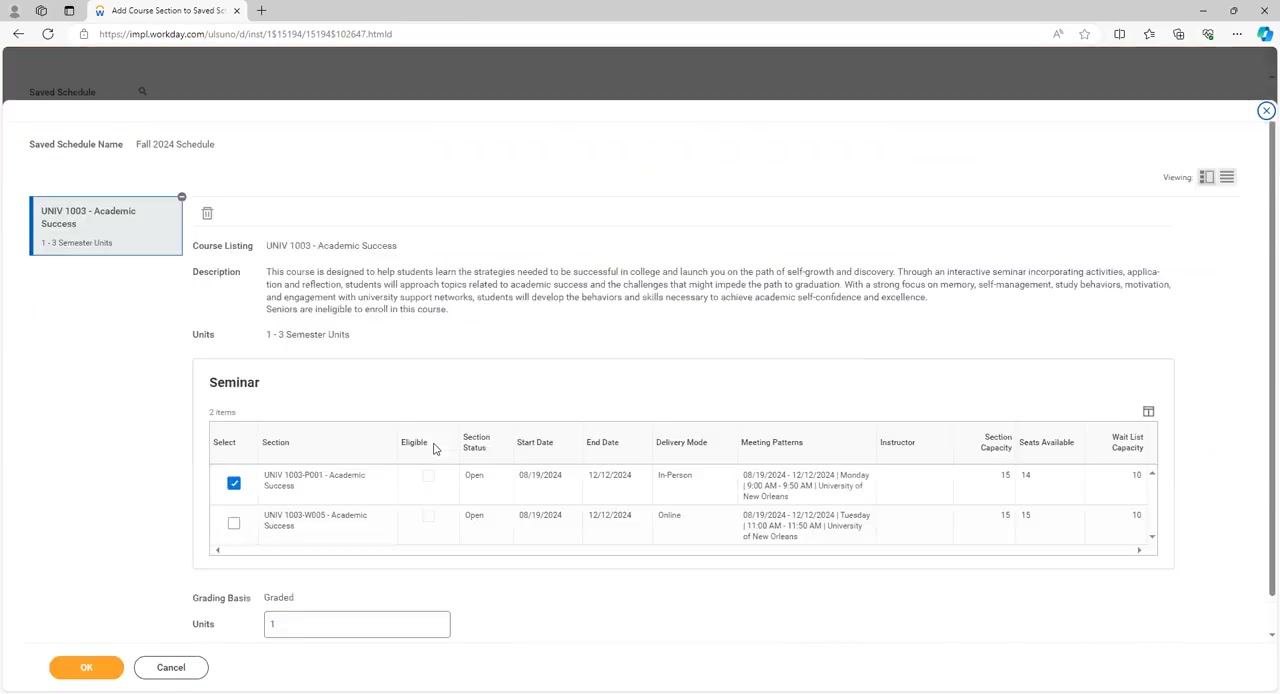Click Eligible checkbox for UNIV 1003-P001 row
Viewport: 1280px width, 694px height.
[x=428, y=476]
